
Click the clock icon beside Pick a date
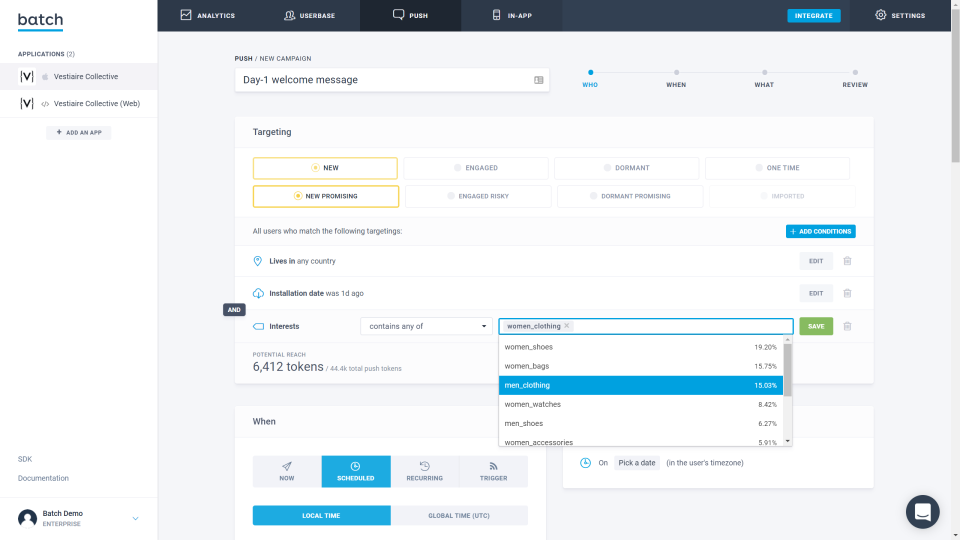tap(585, 463)
